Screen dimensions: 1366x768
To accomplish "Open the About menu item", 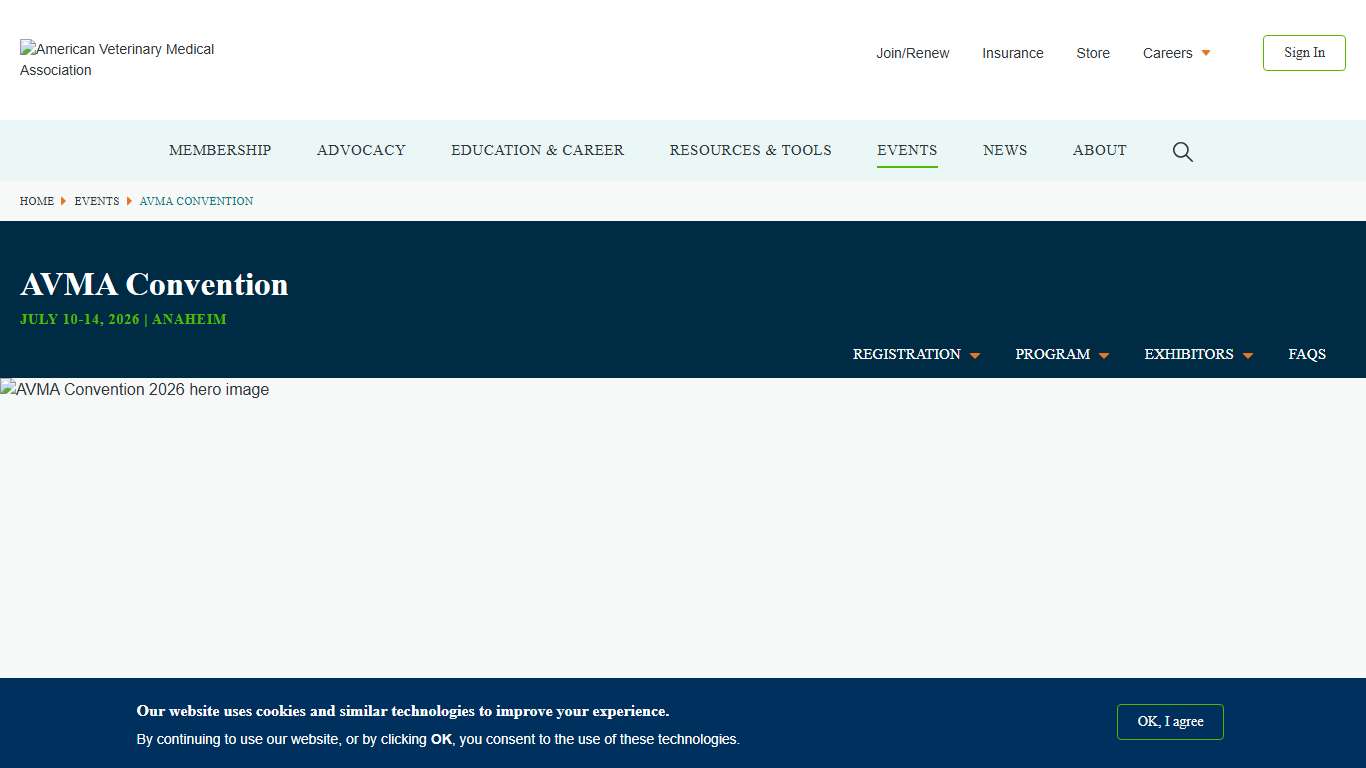I will click(x=1099, y=150).
